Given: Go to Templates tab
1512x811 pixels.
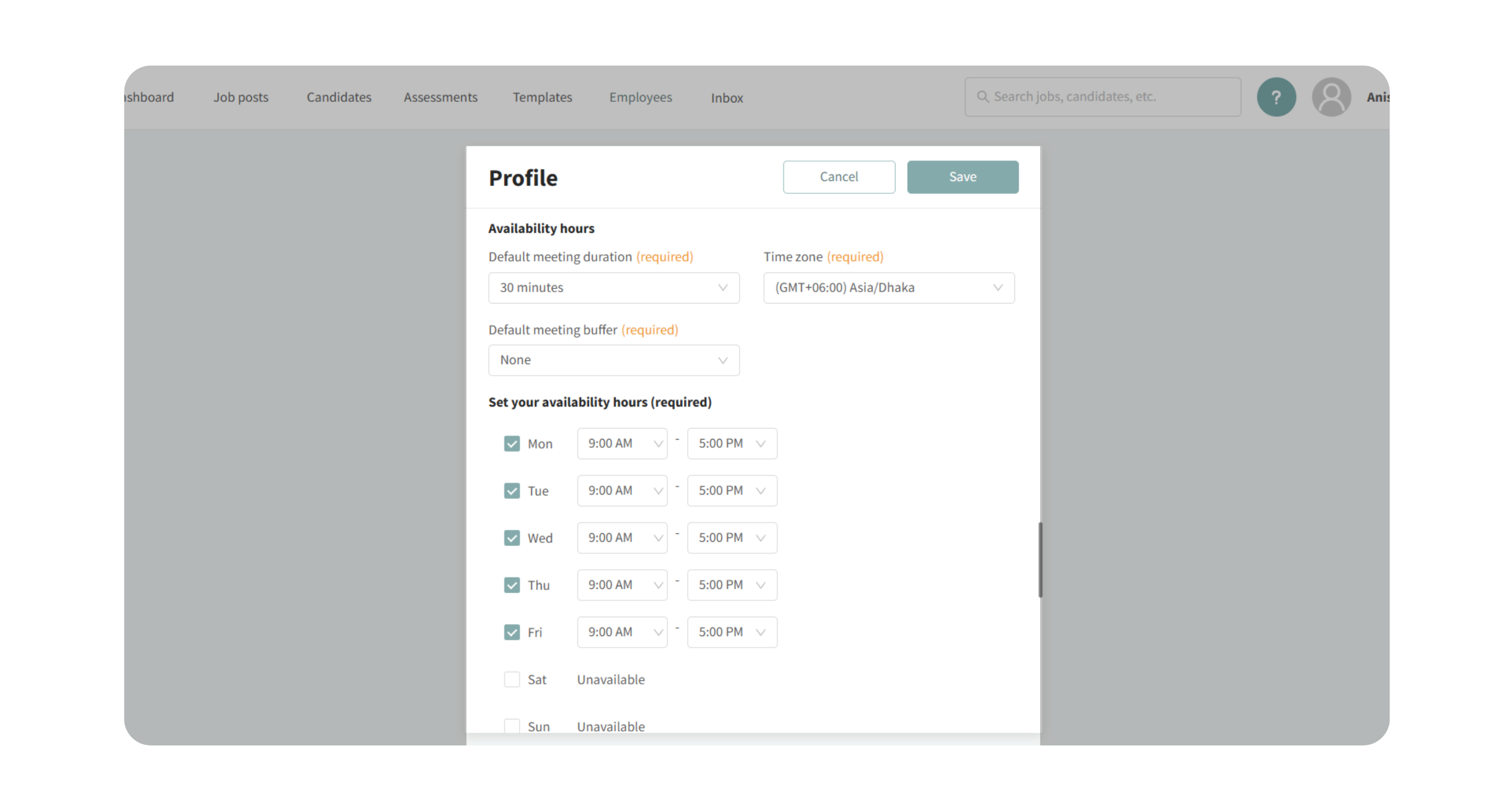Looking at the screenshot, I should pyautogui.click(x=542, y=97).
